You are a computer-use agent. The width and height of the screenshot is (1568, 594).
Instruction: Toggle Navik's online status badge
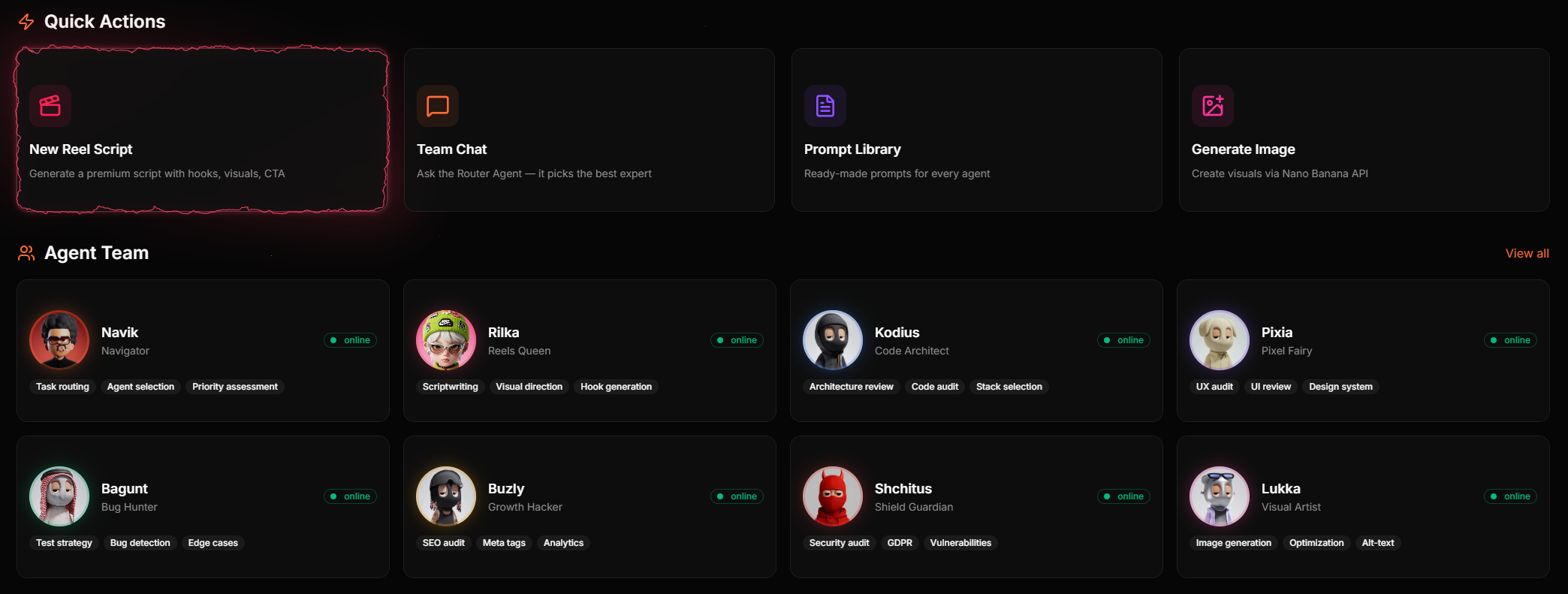tap(350, 339)
